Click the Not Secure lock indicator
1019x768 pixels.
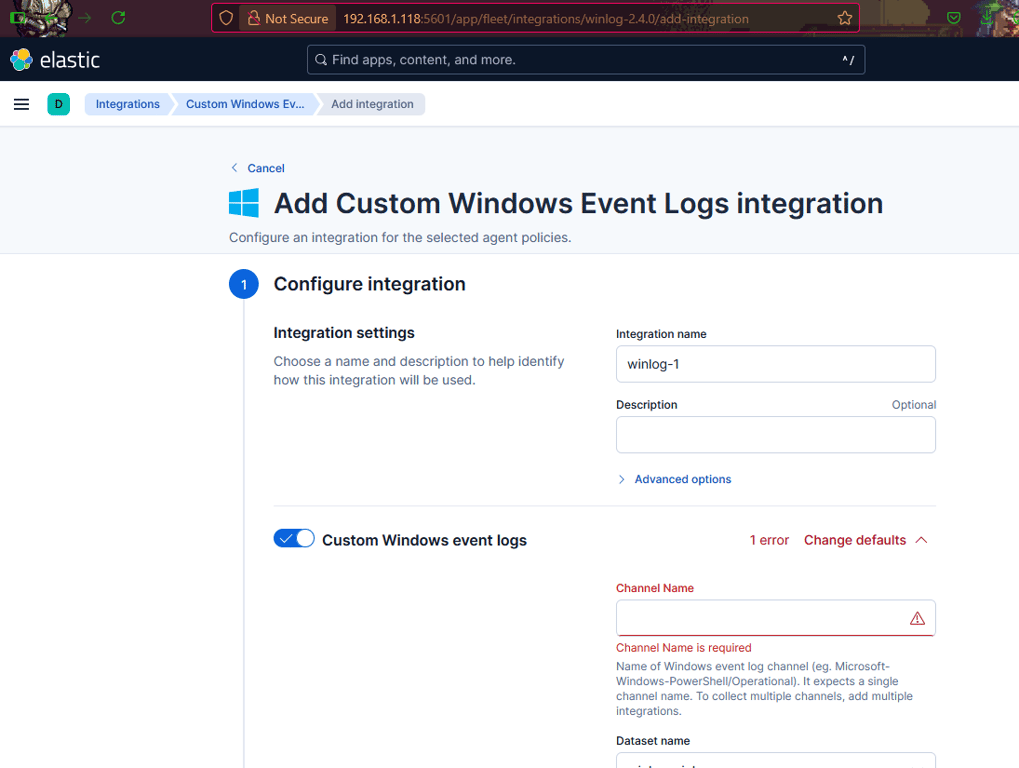288,18
